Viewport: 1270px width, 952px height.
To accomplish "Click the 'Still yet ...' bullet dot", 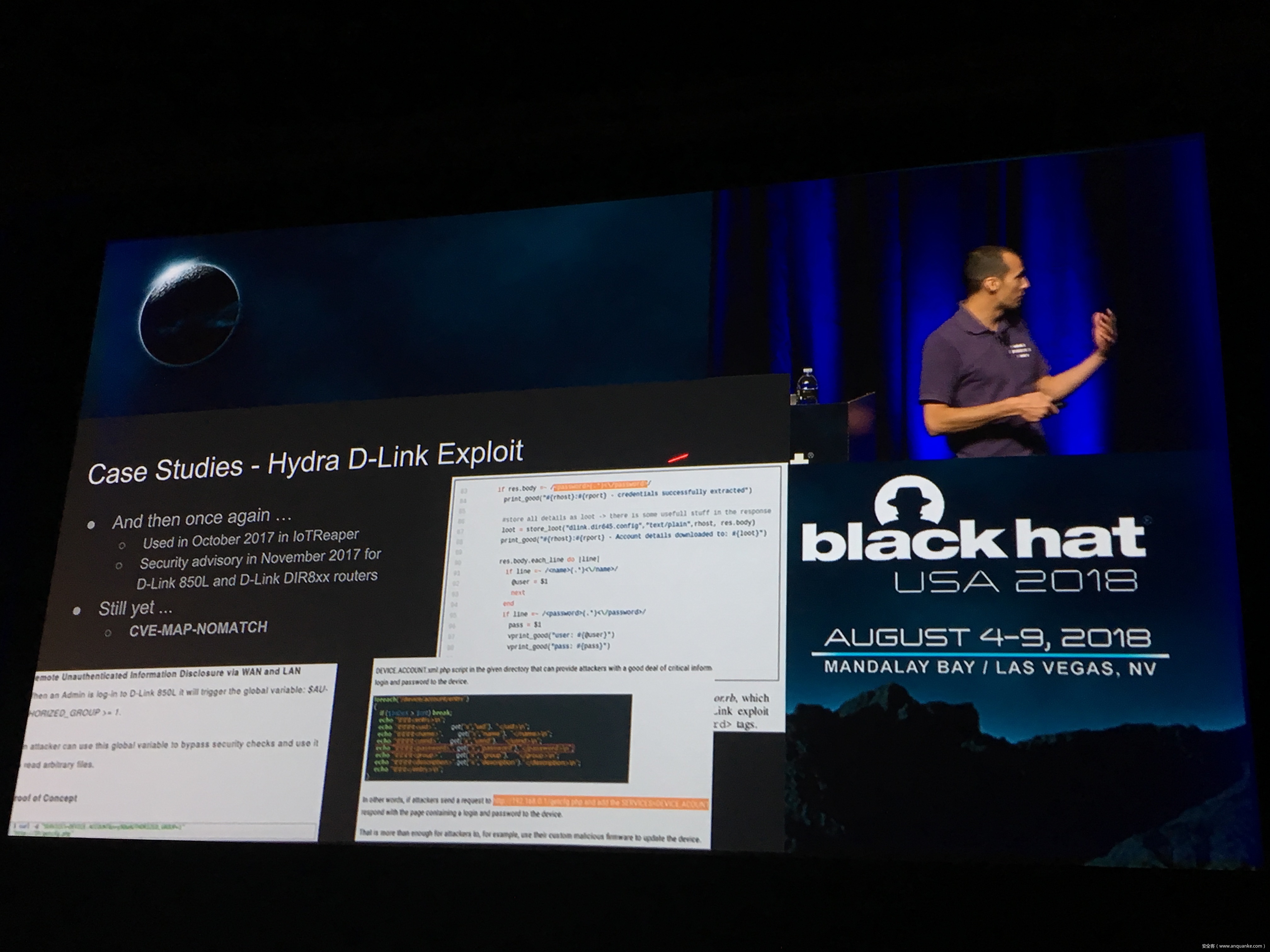I will [76, 611].
